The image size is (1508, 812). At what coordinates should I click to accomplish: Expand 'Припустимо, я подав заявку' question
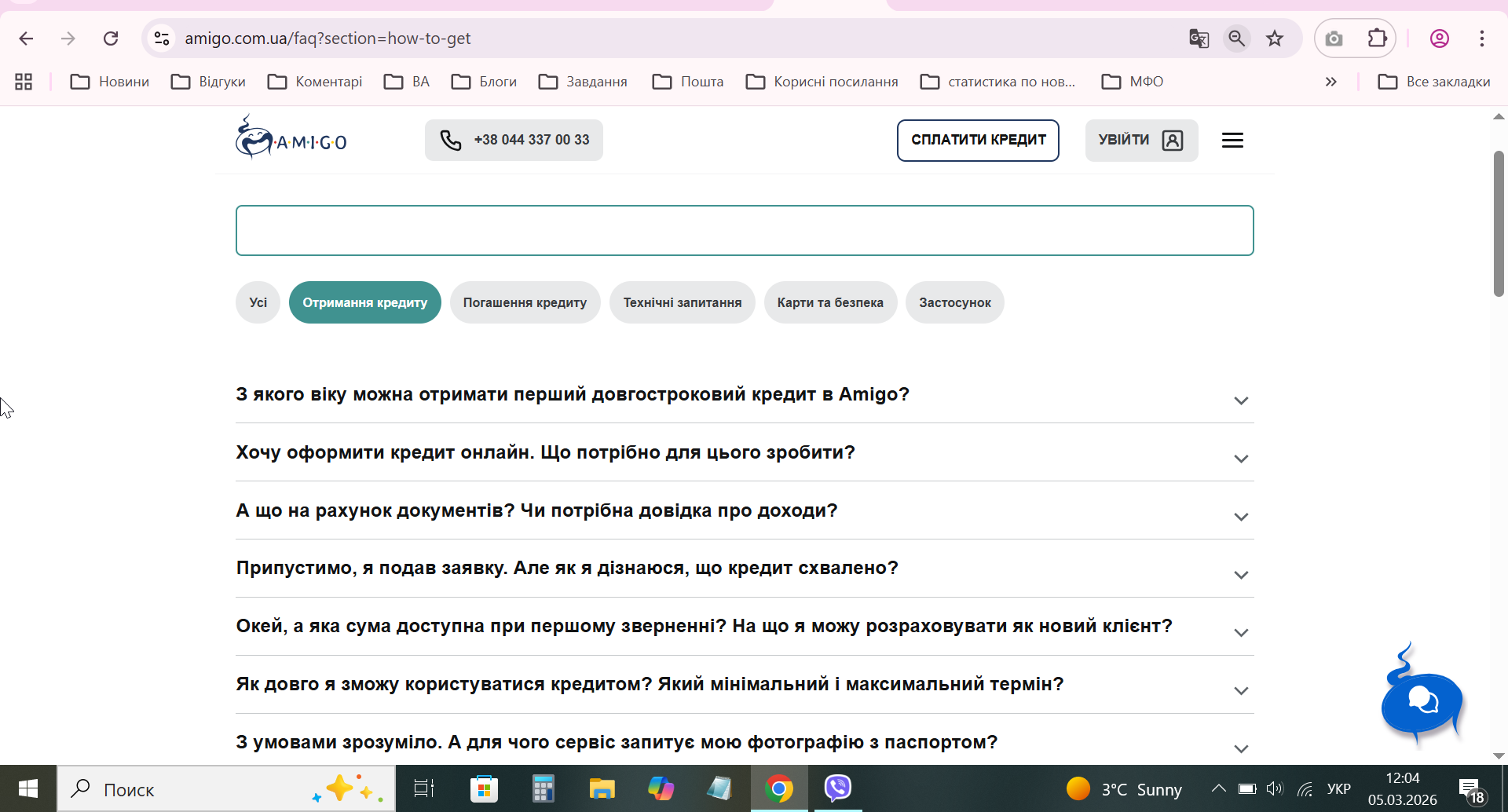(x=745, y=569)
